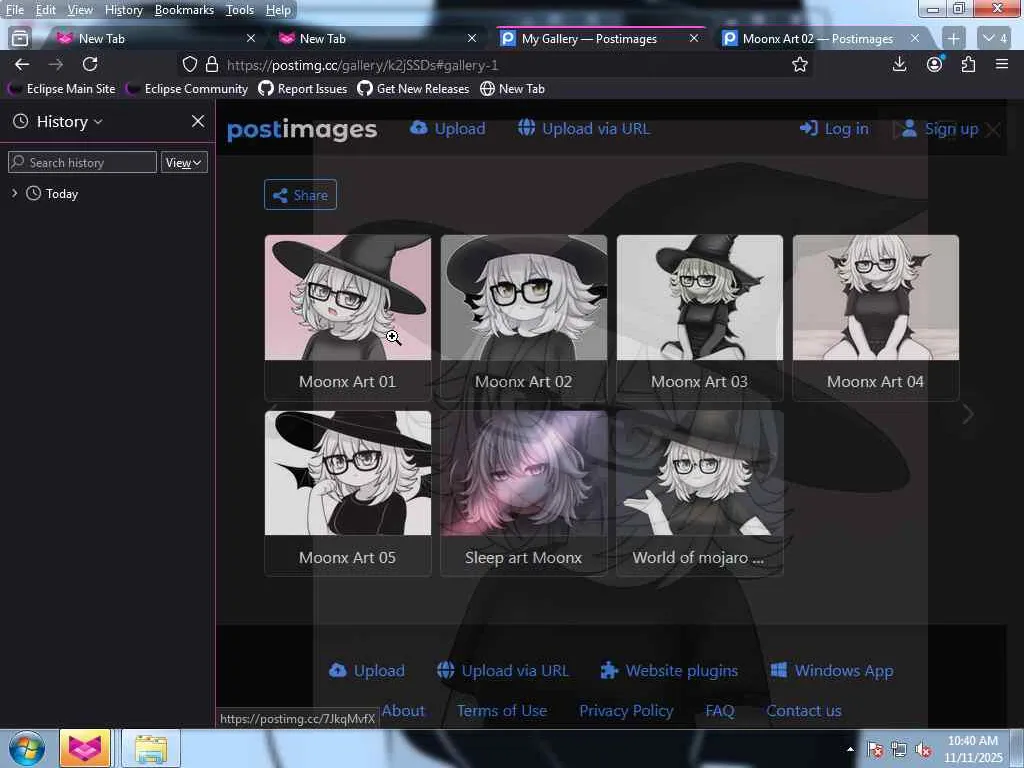Screen dimensions: 1024x768
Task: Open the File menu
Action: click(15, 10)
